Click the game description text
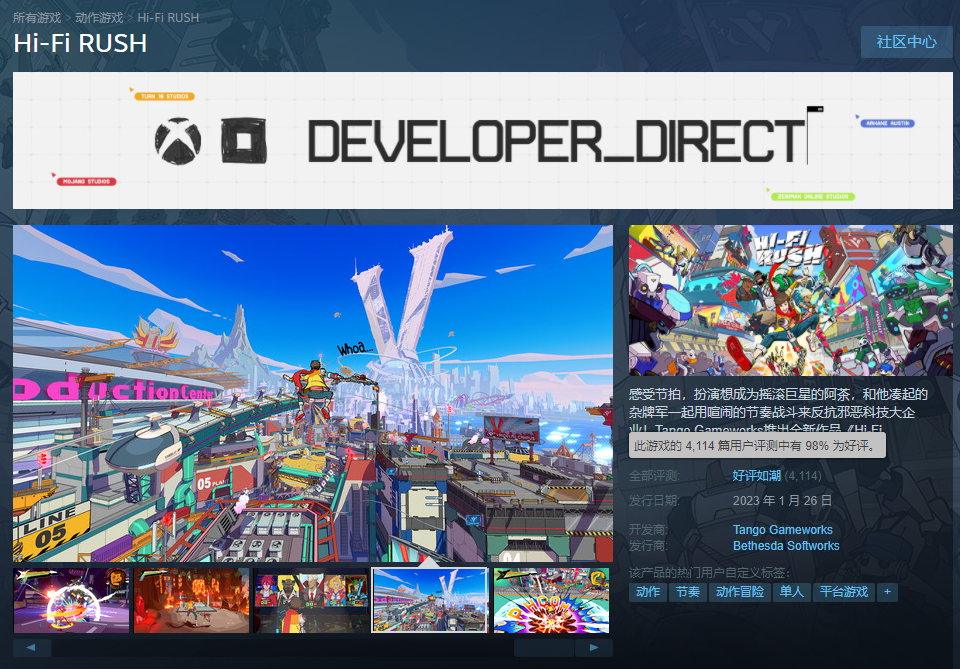 (778, 411)
